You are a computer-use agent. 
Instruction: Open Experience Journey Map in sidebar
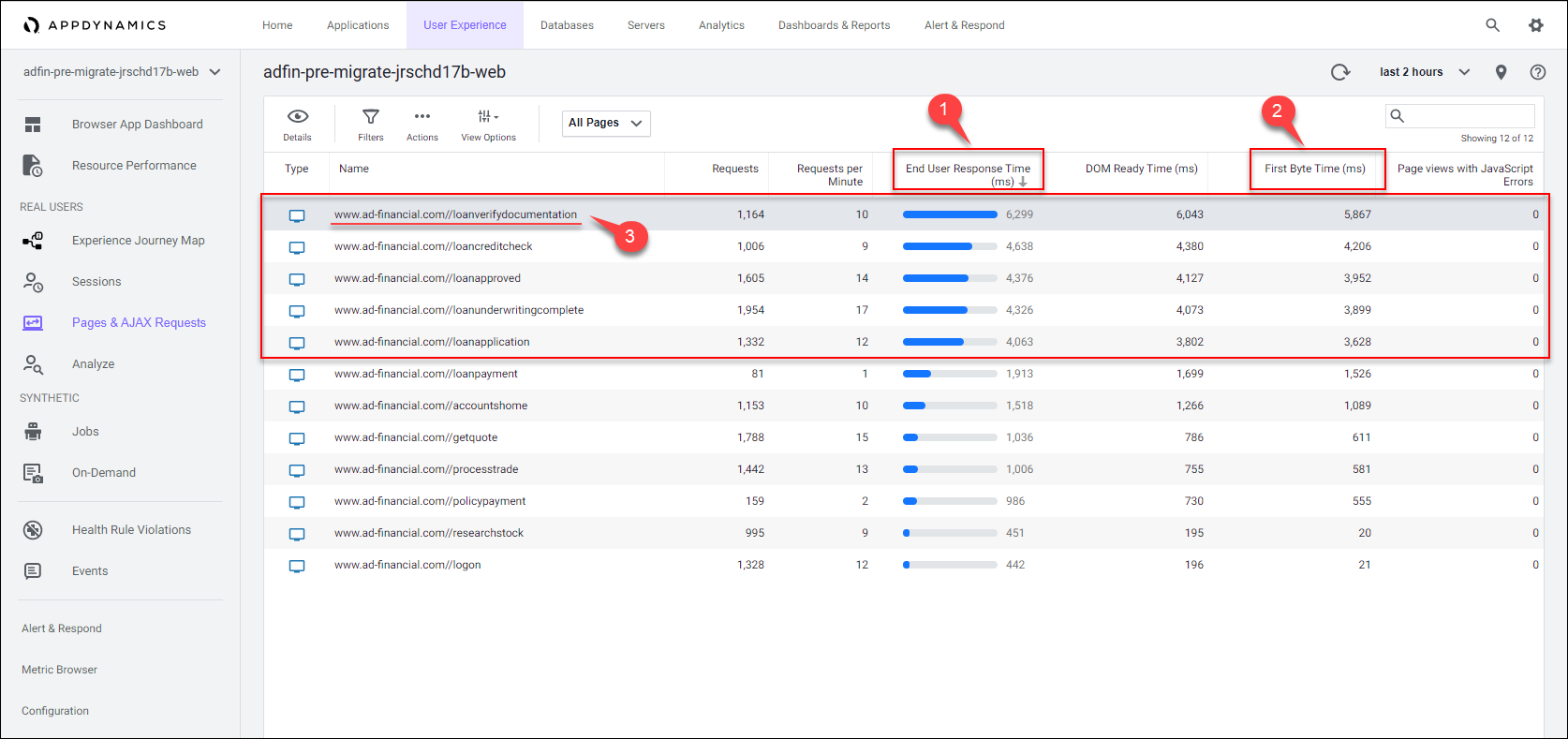(x=138, y=241)
